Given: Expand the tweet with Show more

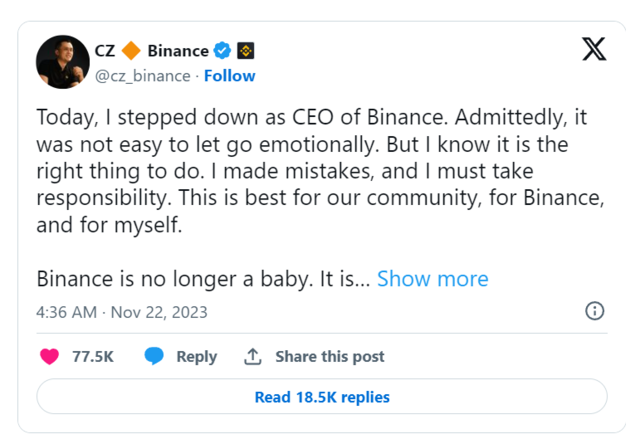Looking at the screenshot, I should (432, 279).
